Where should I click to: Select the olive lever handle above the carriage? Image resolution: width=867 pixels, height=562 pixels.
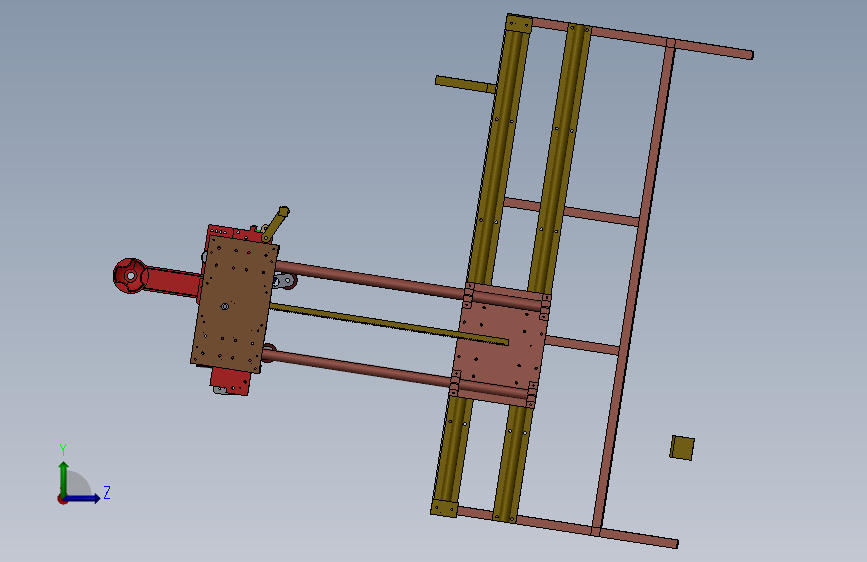click(x=275, y=224)
